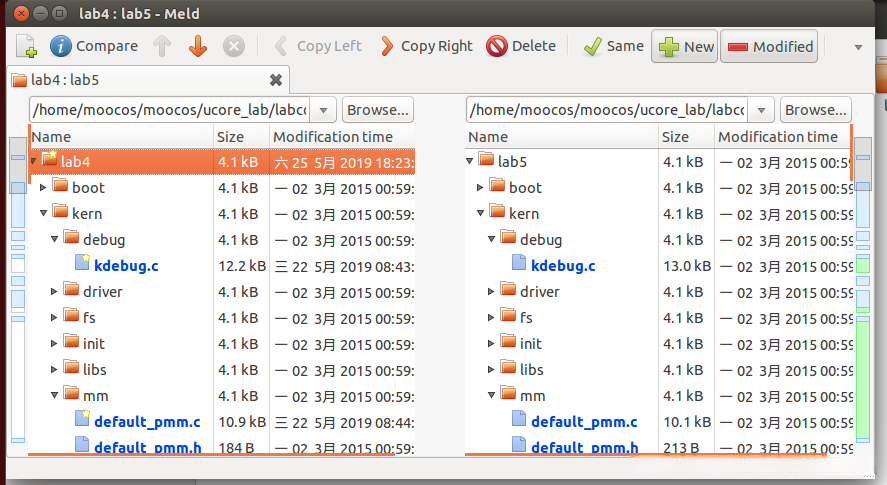Open the toolbar overflow arrow menu
This screenshot has height=485, width=887.
click(x=858, y=47)
